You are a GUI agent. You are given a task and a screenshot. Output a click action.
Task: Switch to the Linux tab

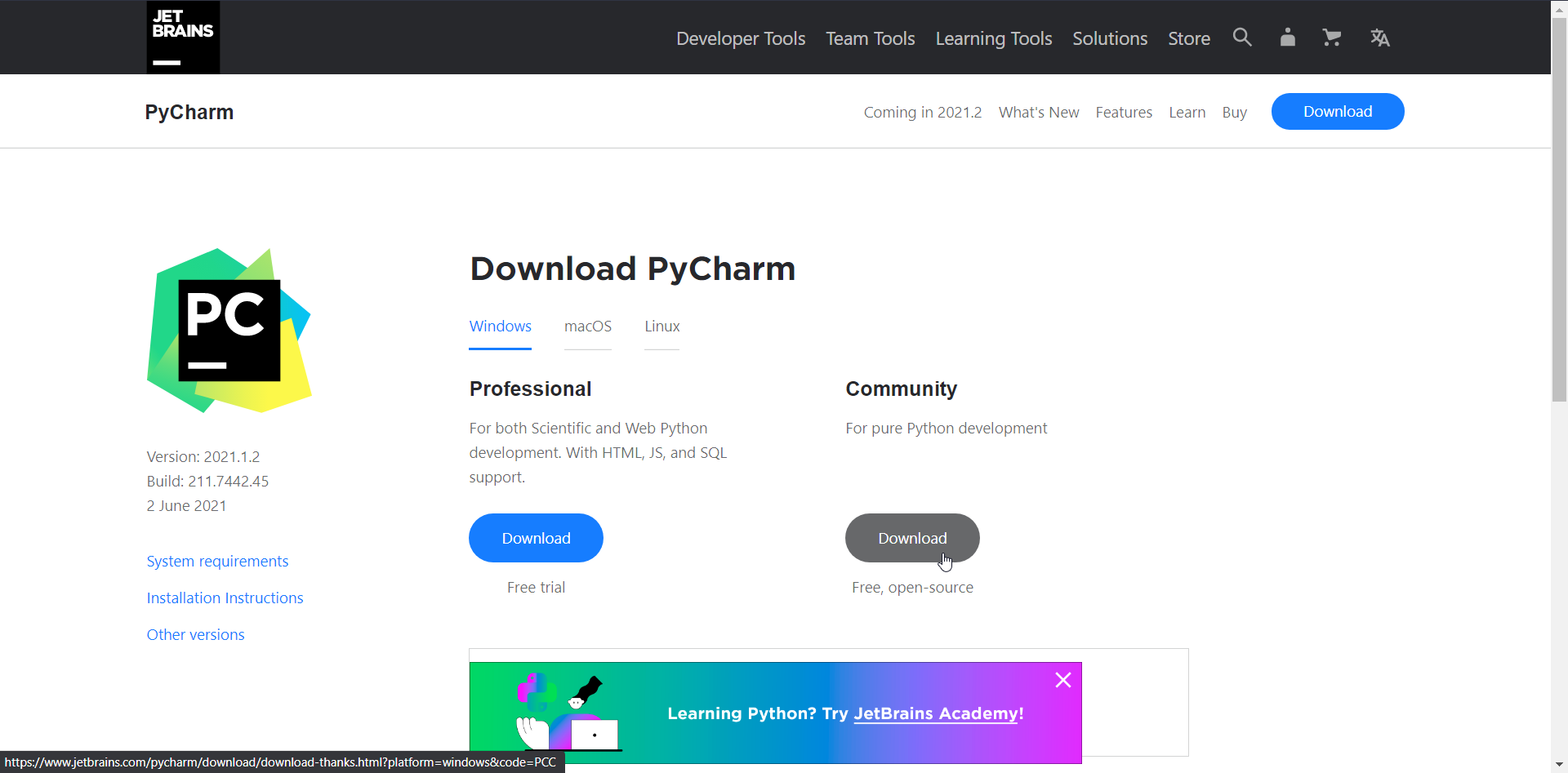click(662, 327)
